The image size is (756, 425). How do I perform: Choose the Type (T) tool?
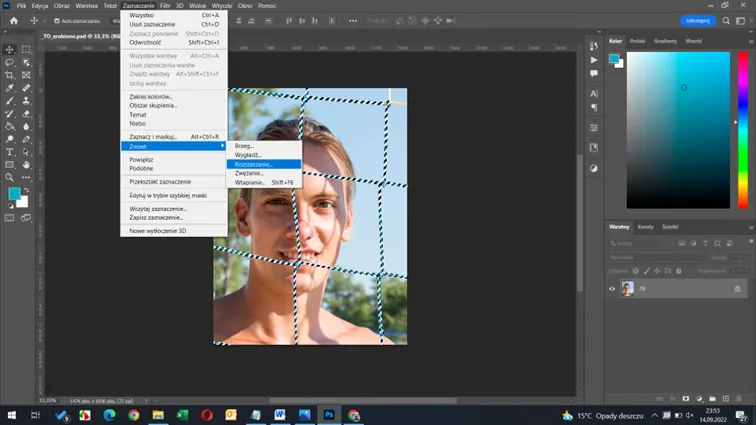point(10,152)
